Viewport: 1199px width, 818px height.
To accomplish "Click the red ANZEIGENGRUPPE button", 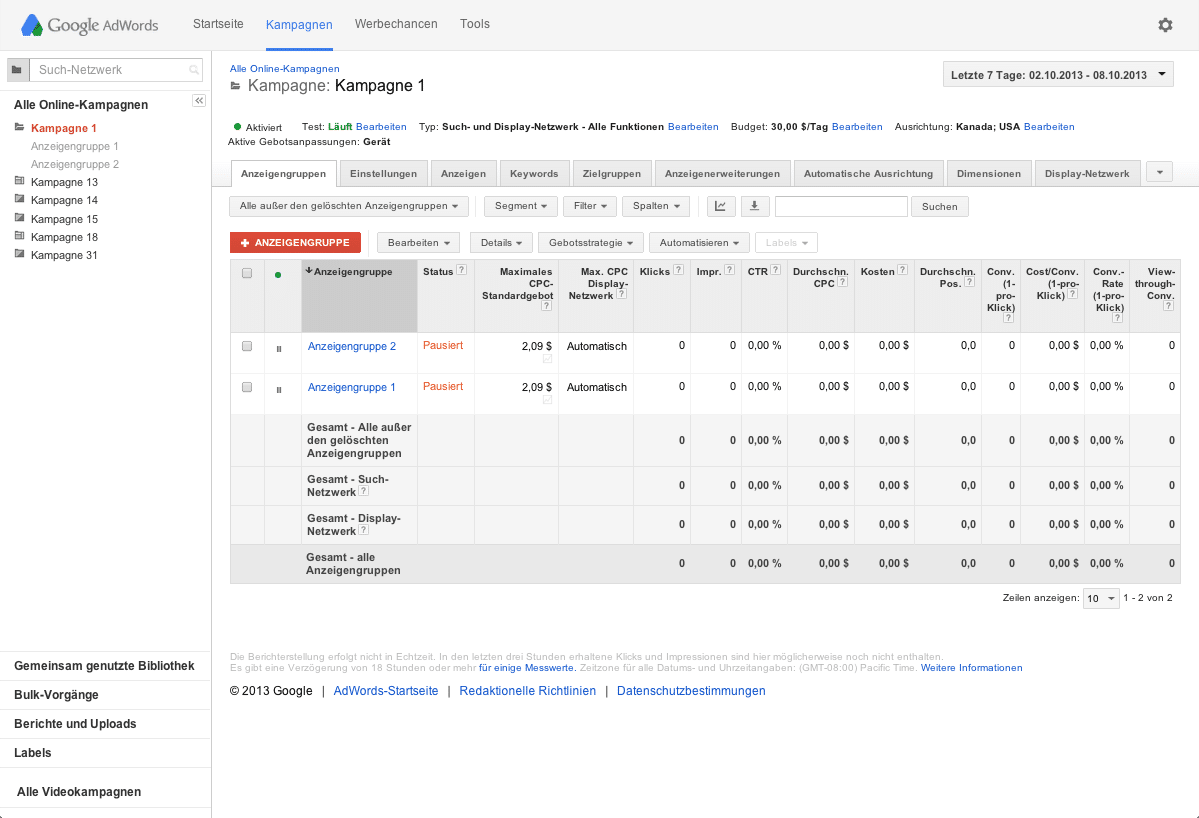I will (x=295, y=243).
